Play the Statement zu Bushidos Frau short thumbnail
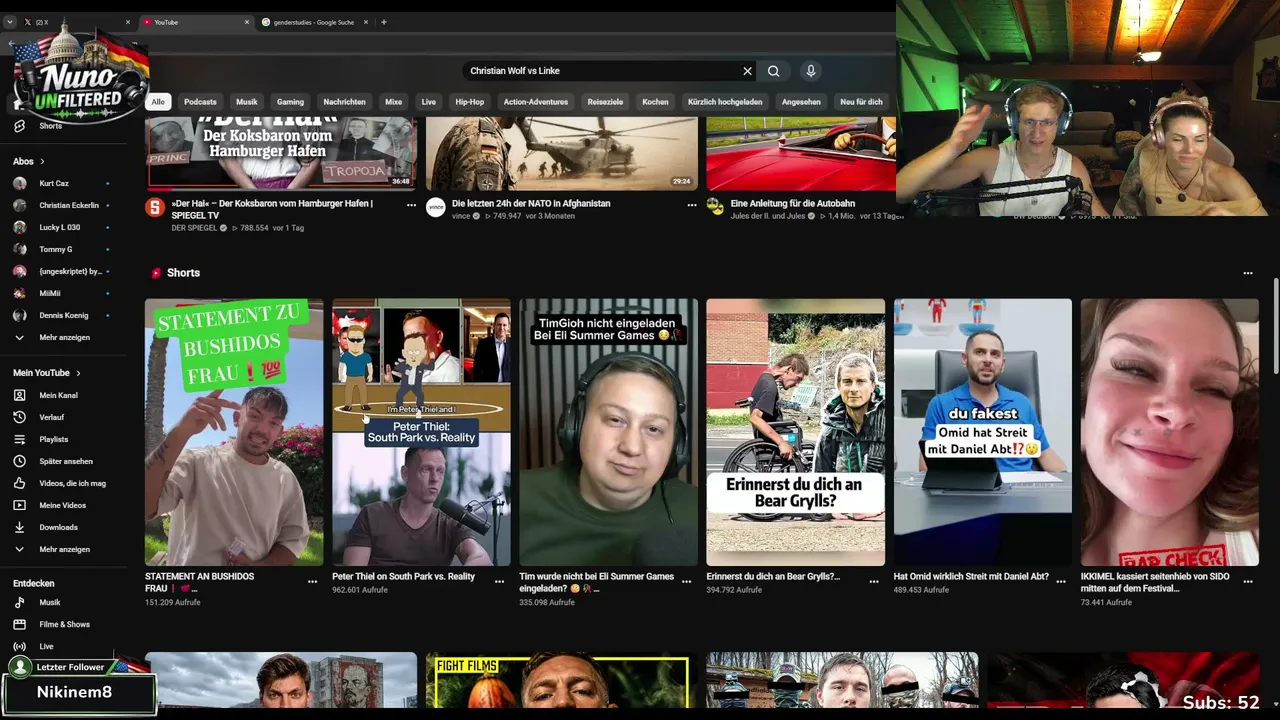Image resolution: width=1280 pixels, height=720 pixels. [234, 432]
